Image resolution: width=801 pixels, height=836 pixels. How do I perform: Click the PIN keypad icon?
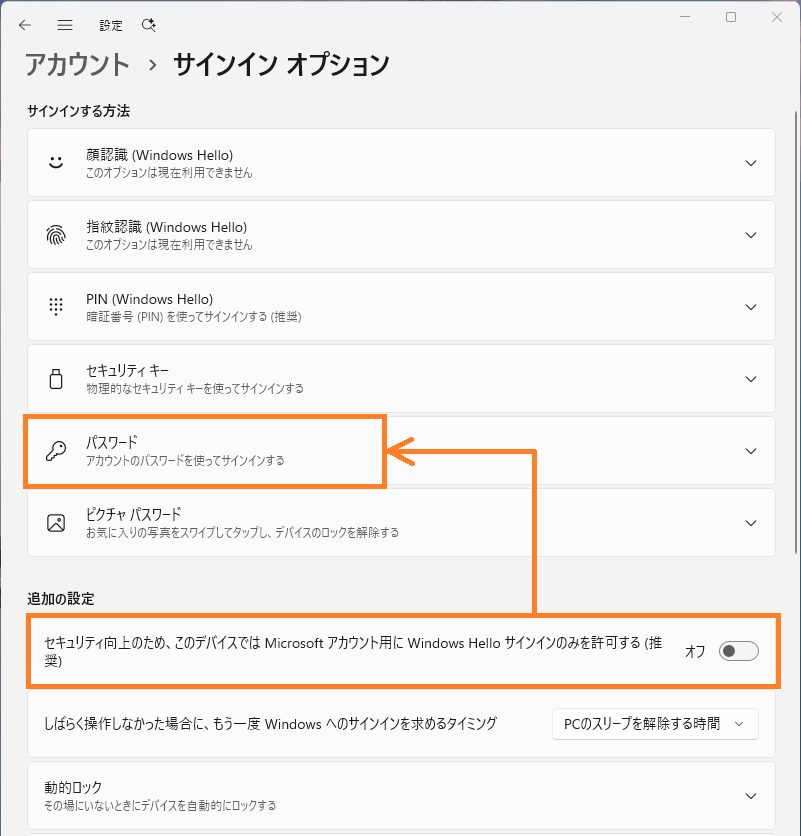56,307
